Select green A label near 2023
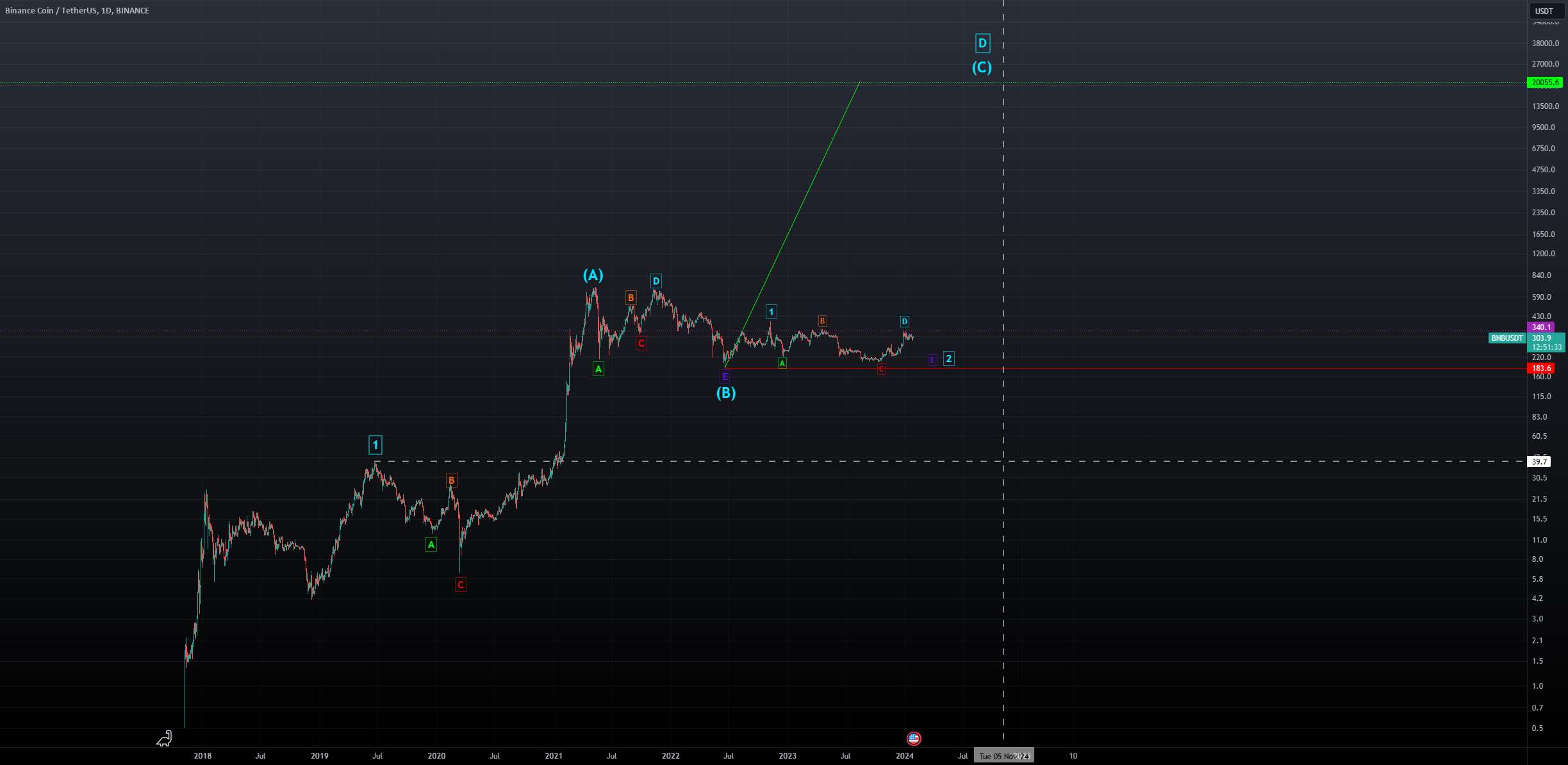The height and width of the screenshot is (765, 1568). (782, 363)
